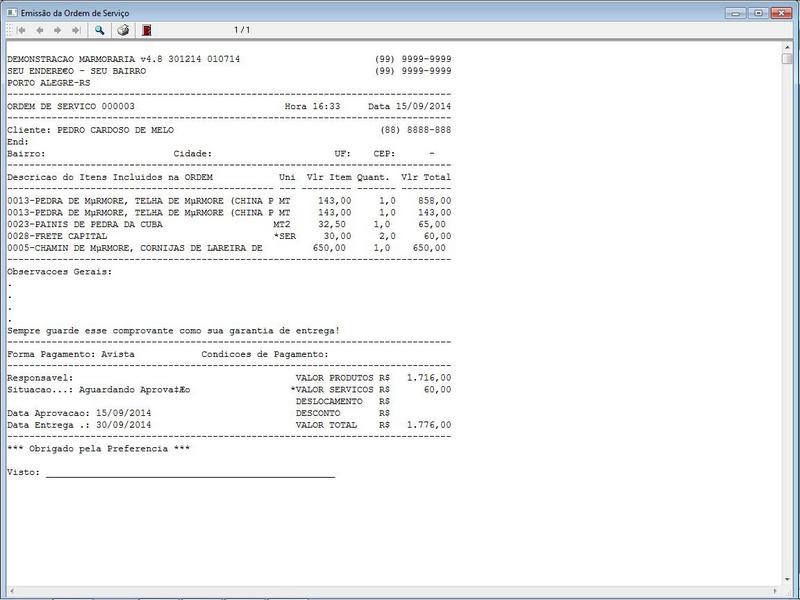
Task: Click the toolbar grip handle
Action: (7, 30)
